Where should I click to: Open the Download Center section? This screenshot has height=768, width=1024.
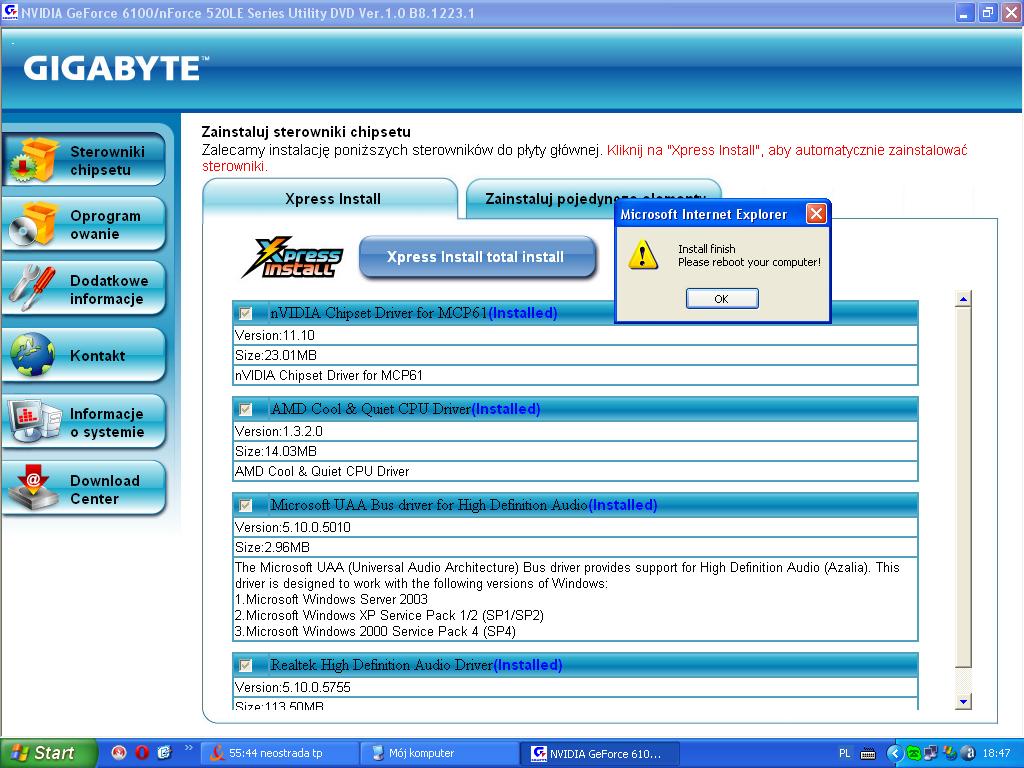tap(84, 488)
